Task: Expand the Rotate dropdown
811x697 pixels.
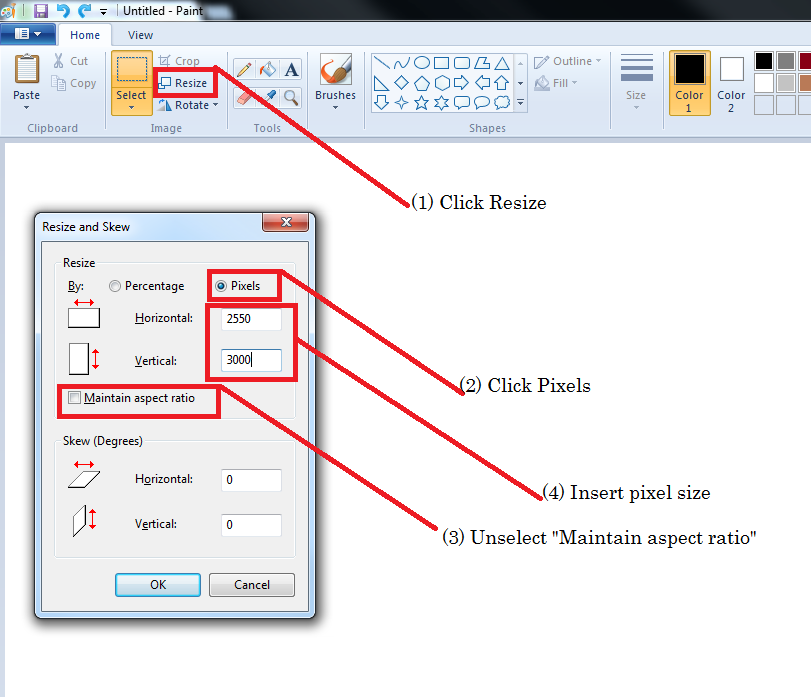Action: pyautogui.click(x=188, y=105)
